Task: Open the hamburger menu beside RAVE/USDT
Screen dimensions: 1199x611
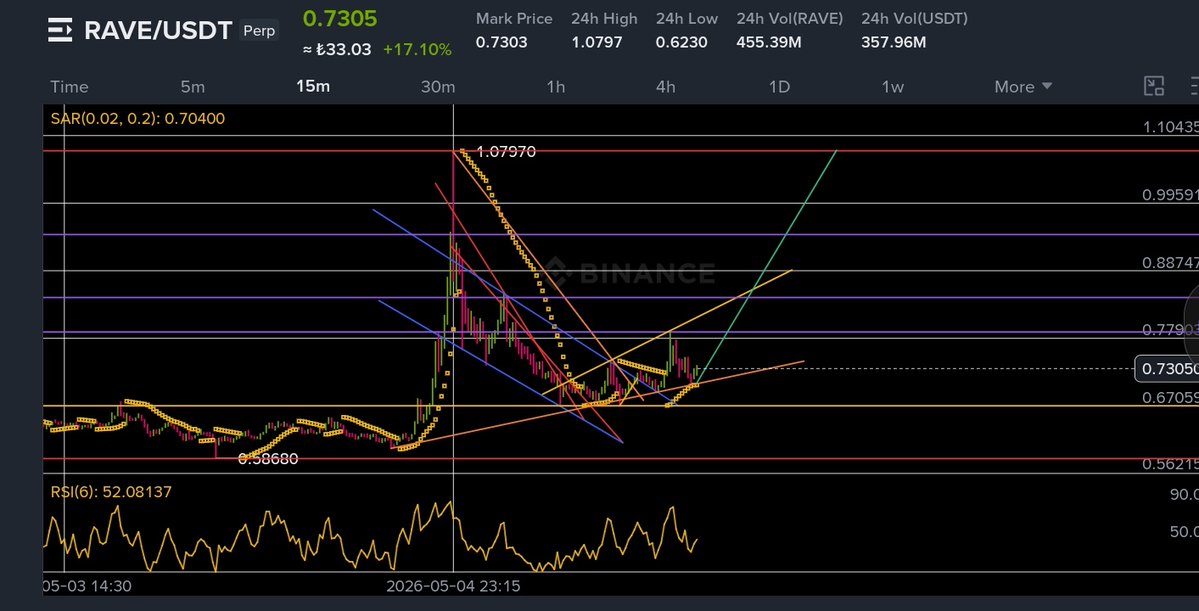Action: pos(60,31)
